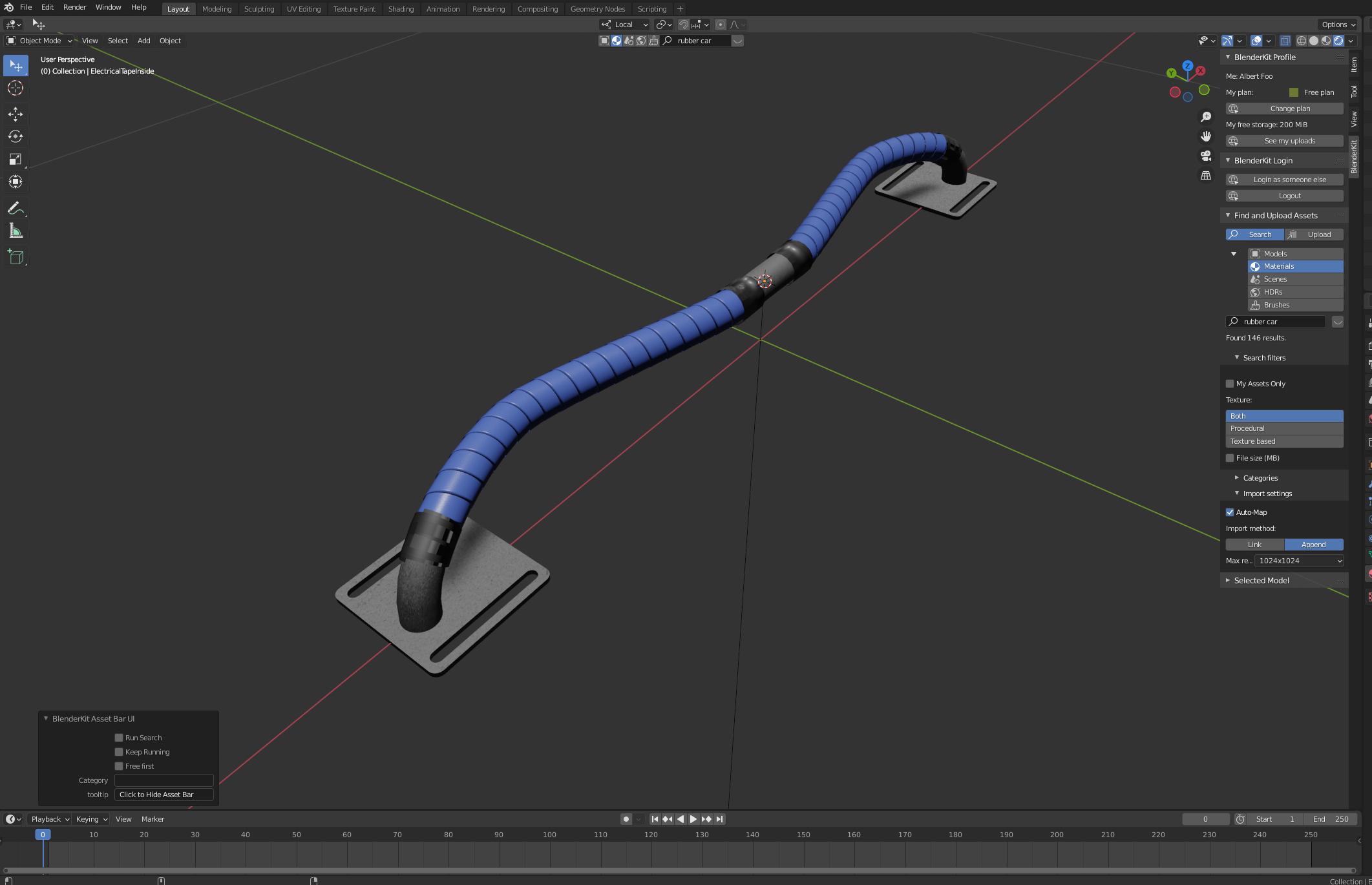Click Change plan button

point(1284,109)
